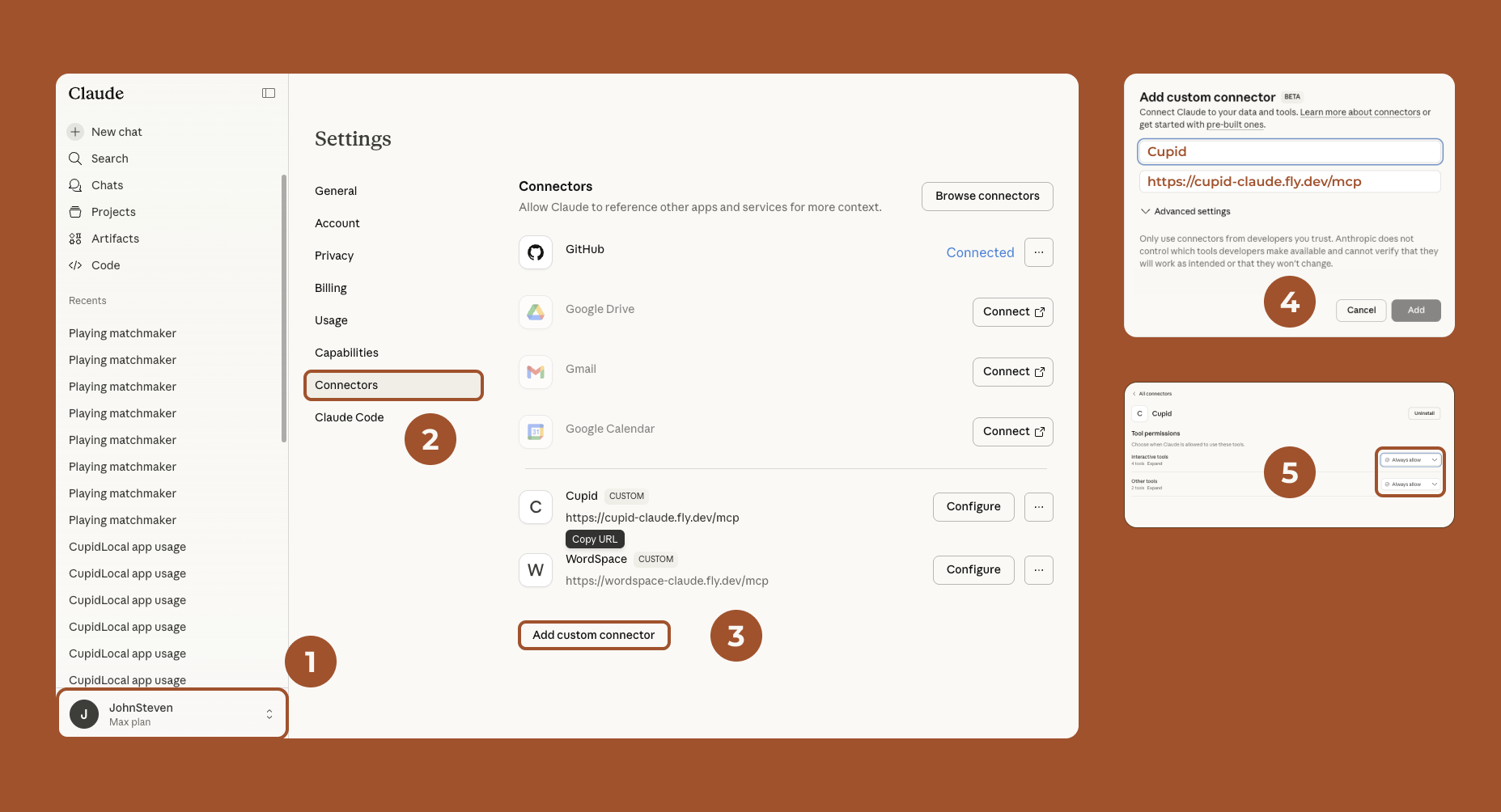This screenshot has height=812, width=1501.
Task: Select the Connectors settings tab
Action: tap(393, 385)
